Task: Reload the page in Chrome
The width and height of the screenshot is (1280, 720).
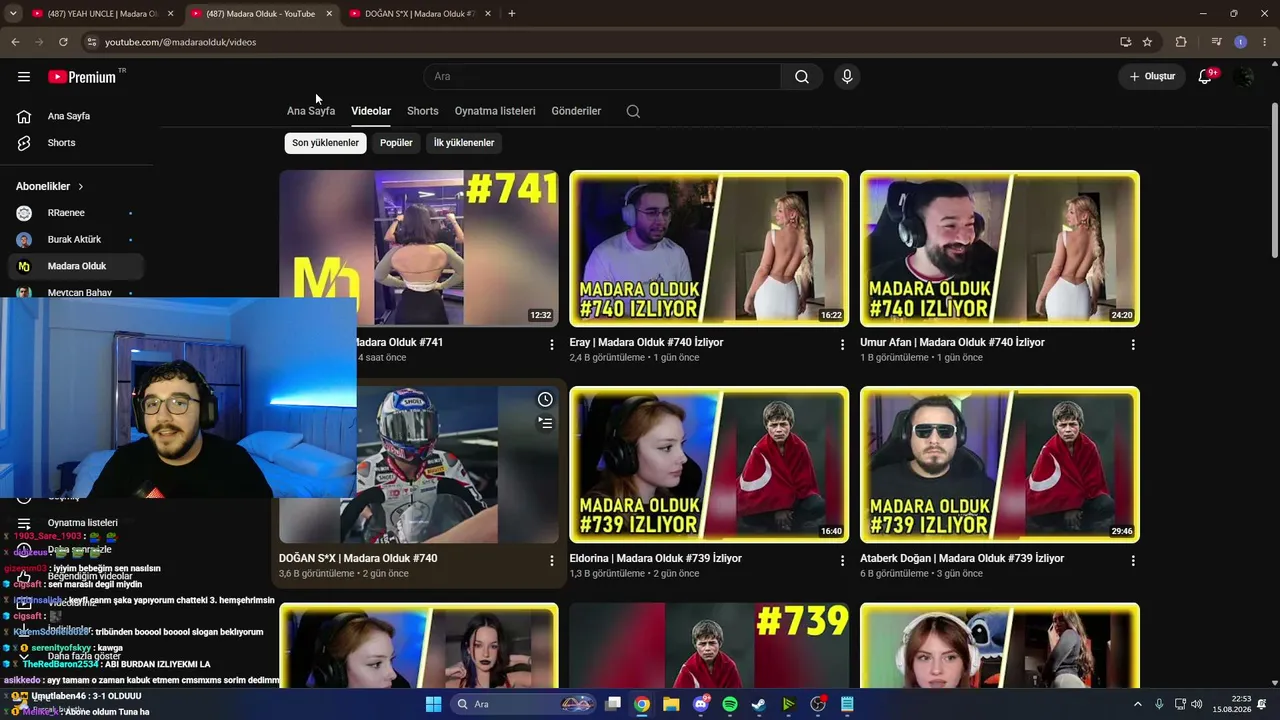Action: (x=63, y=42)
